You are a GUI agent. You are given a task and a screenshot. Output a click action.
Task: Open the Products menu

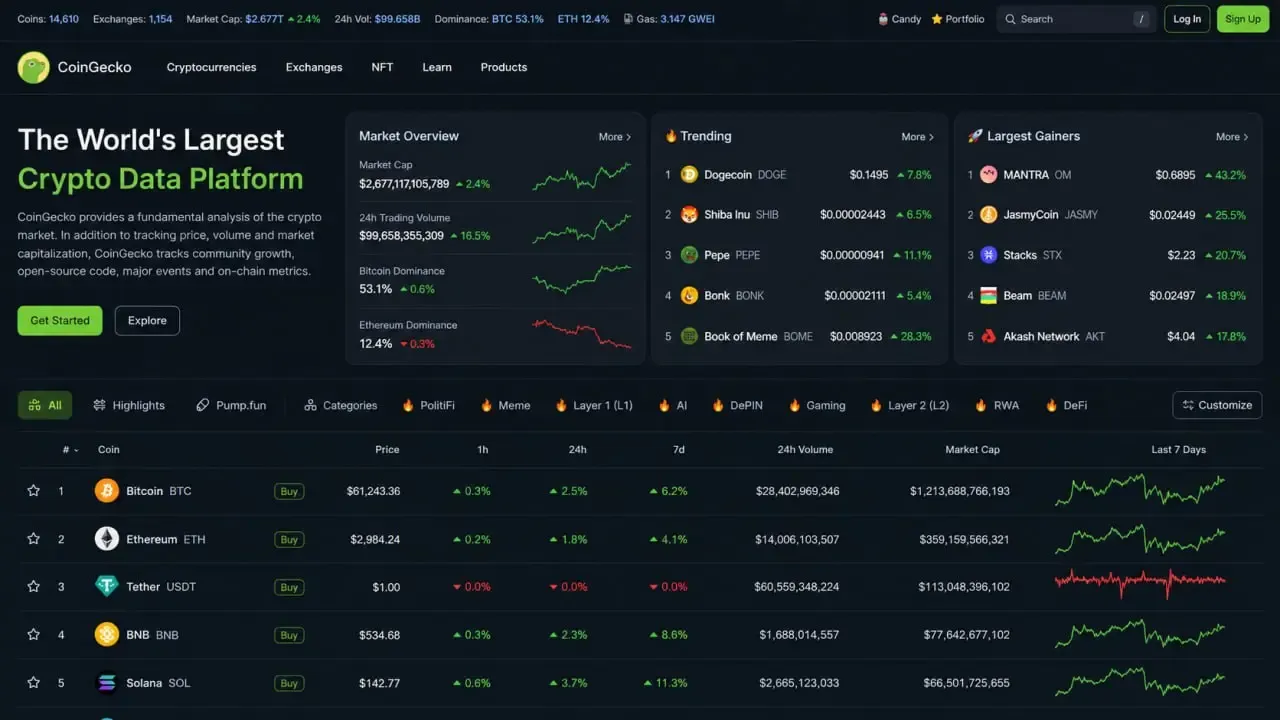503,67
